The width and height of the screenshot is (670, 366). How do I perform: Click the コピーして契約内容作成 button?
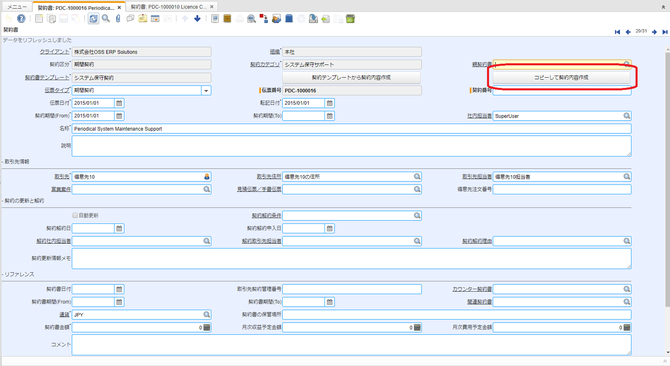(x=561, y=77)
